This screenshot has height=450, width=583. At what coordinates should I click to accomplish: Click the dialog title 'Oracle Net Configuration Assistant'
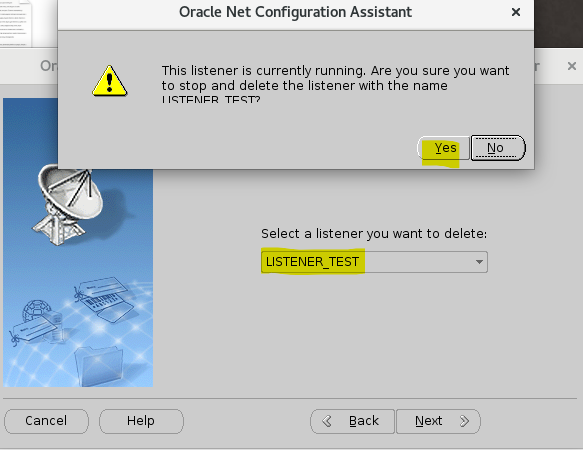click(x=296, y=12)
